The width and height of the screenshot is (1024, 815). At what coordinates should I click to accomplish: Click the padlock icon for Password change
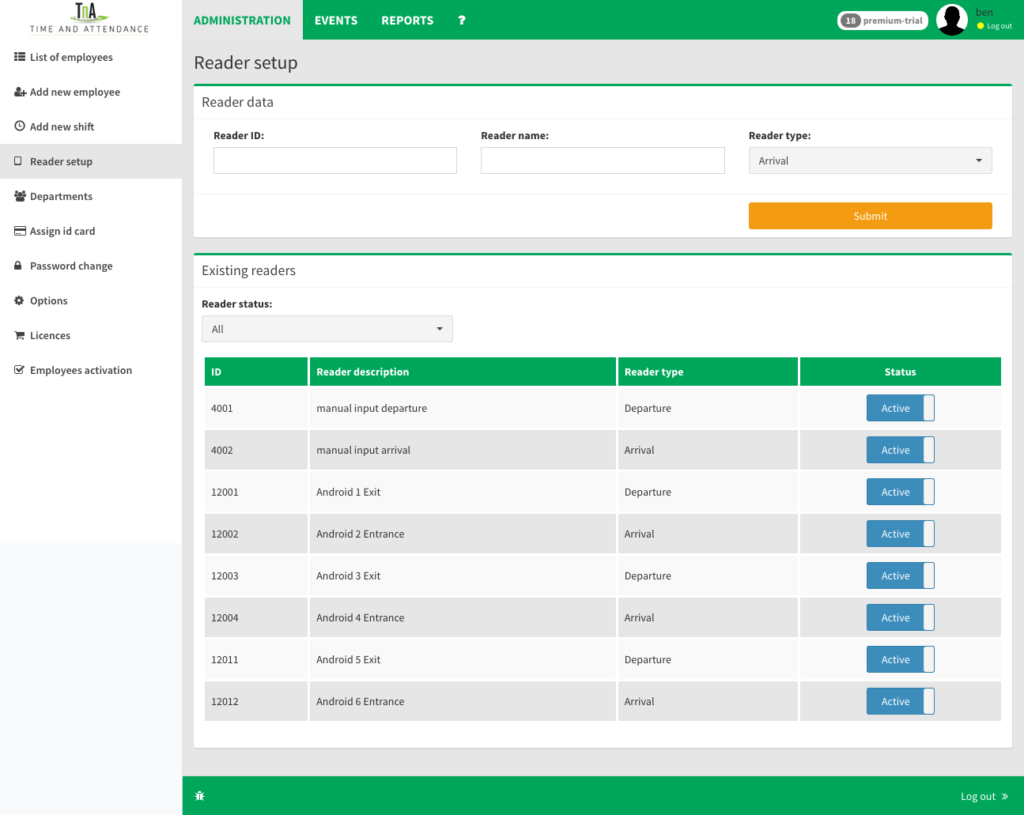pos(19,266)
